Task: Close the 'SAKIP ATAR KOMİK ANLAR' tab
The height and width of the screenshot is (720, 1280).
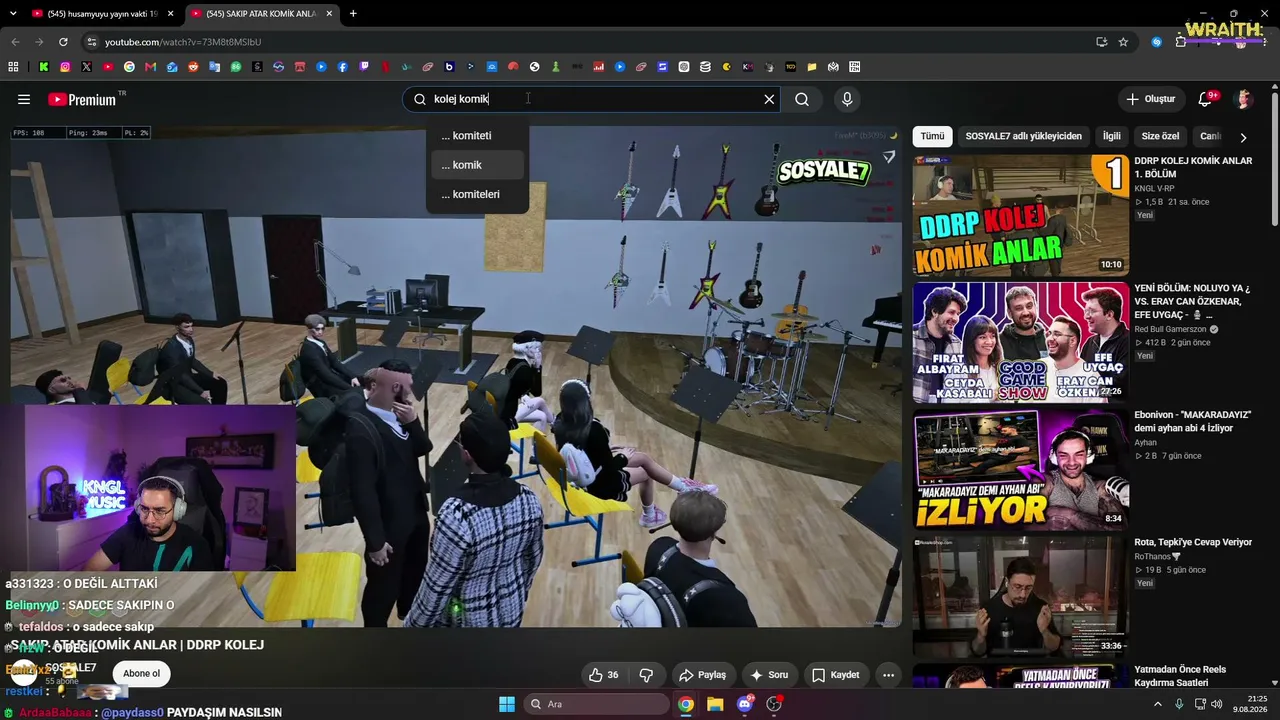Action: tap(328, 14)
